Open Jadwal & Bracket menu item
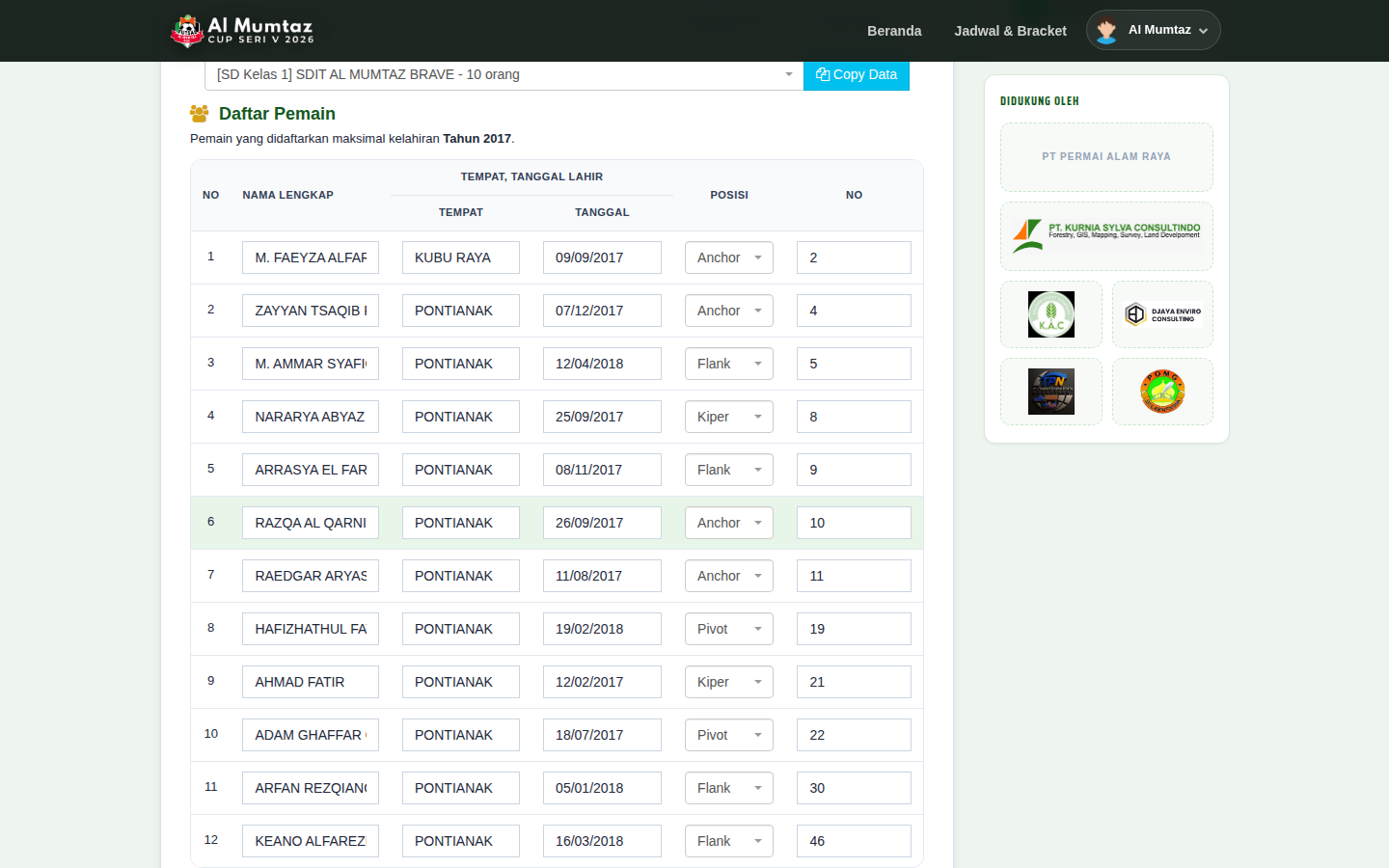This screenshot has width=1389, height=868. [1011, 31]
